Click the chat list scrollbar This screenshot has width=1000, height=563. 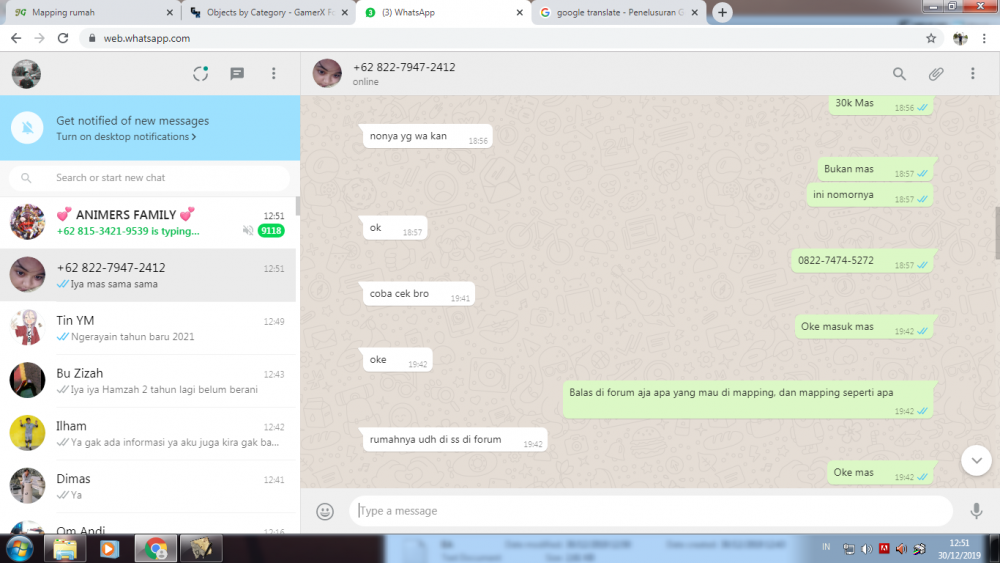coord(298,206)
